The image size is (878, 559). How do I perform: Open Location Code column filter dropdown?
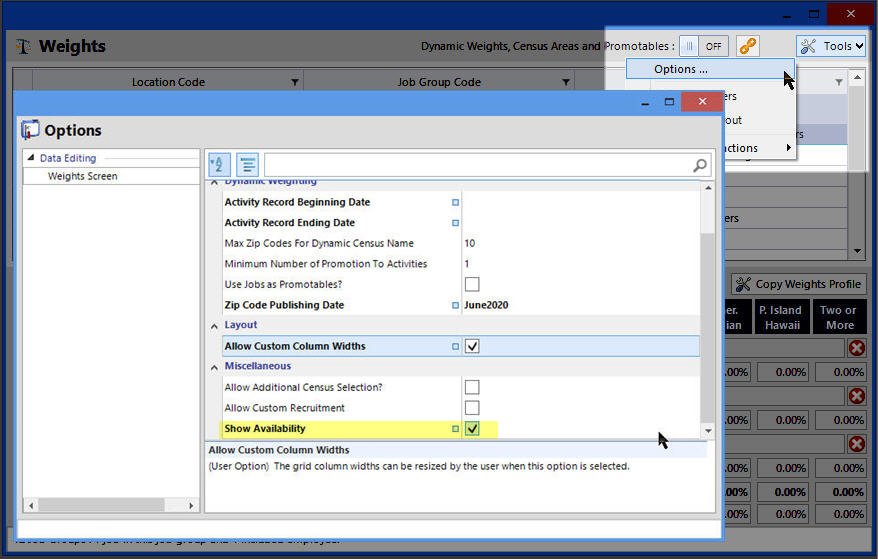[x=295, y=82]
